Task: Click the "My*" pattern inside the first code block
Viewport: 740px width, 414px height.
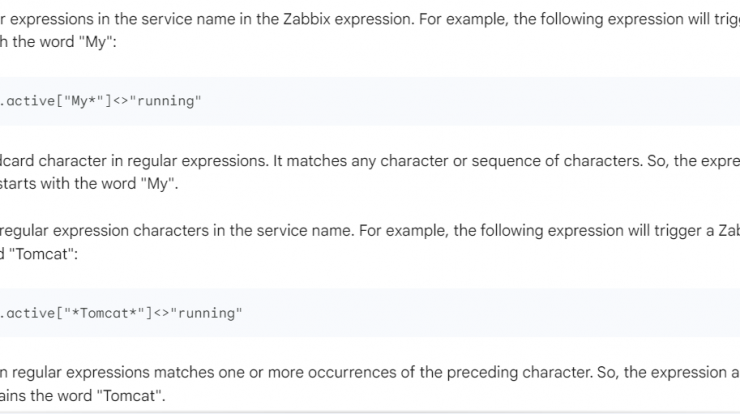Action: coord(84,101)
